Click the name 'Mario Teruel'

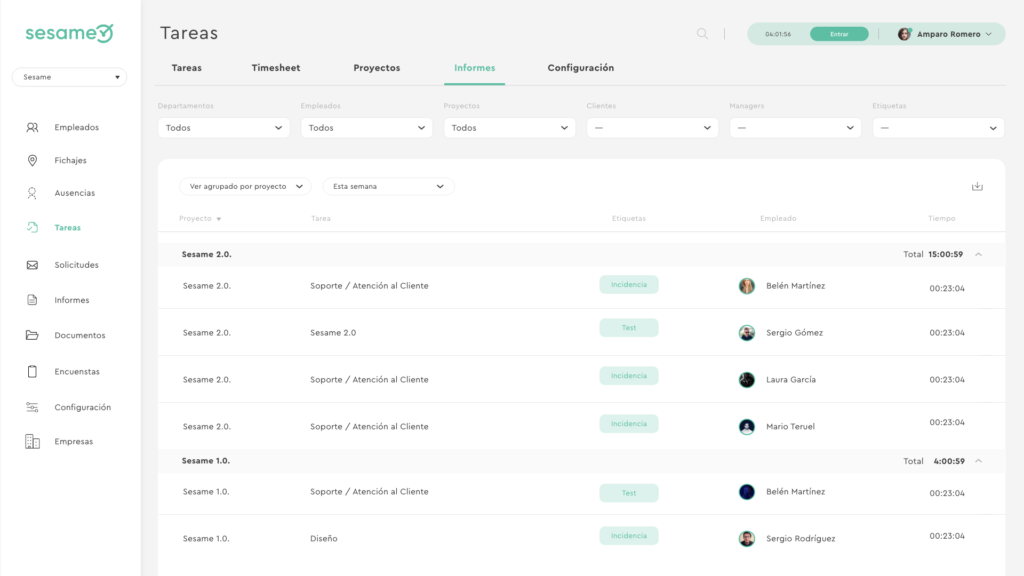click(x=790, y=426)
